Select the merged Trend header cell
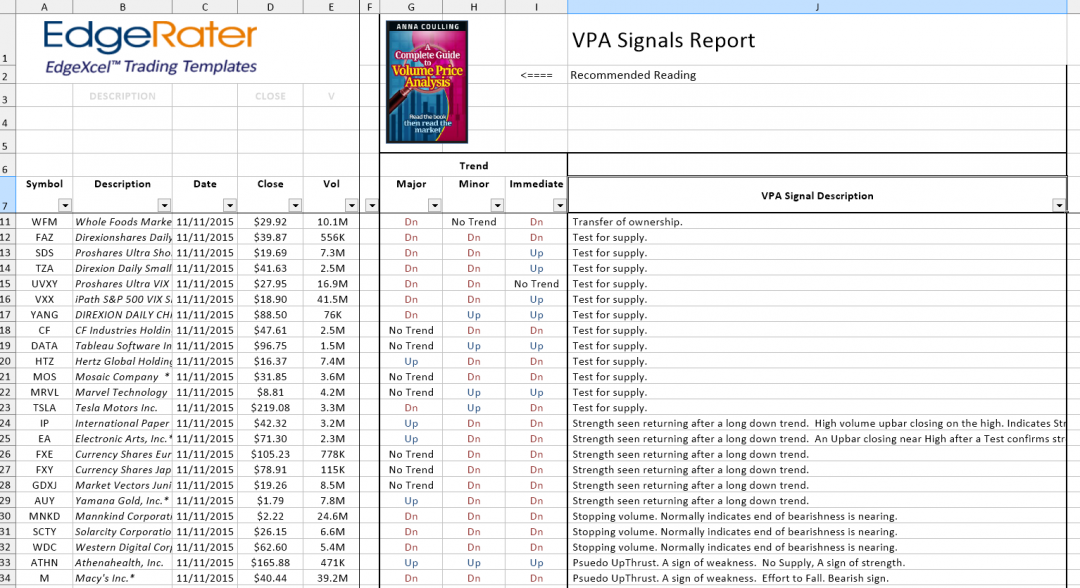This screenshot has height=588, width=1080. 473,166
